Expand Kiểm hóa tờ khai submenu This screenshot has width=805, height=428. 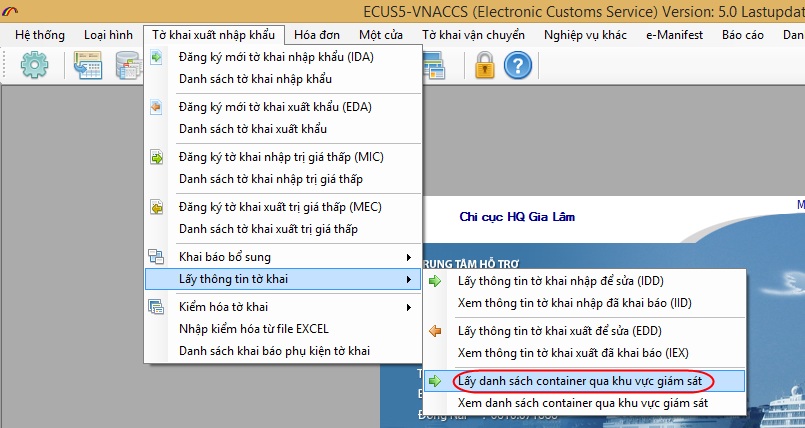pos(409,307)
